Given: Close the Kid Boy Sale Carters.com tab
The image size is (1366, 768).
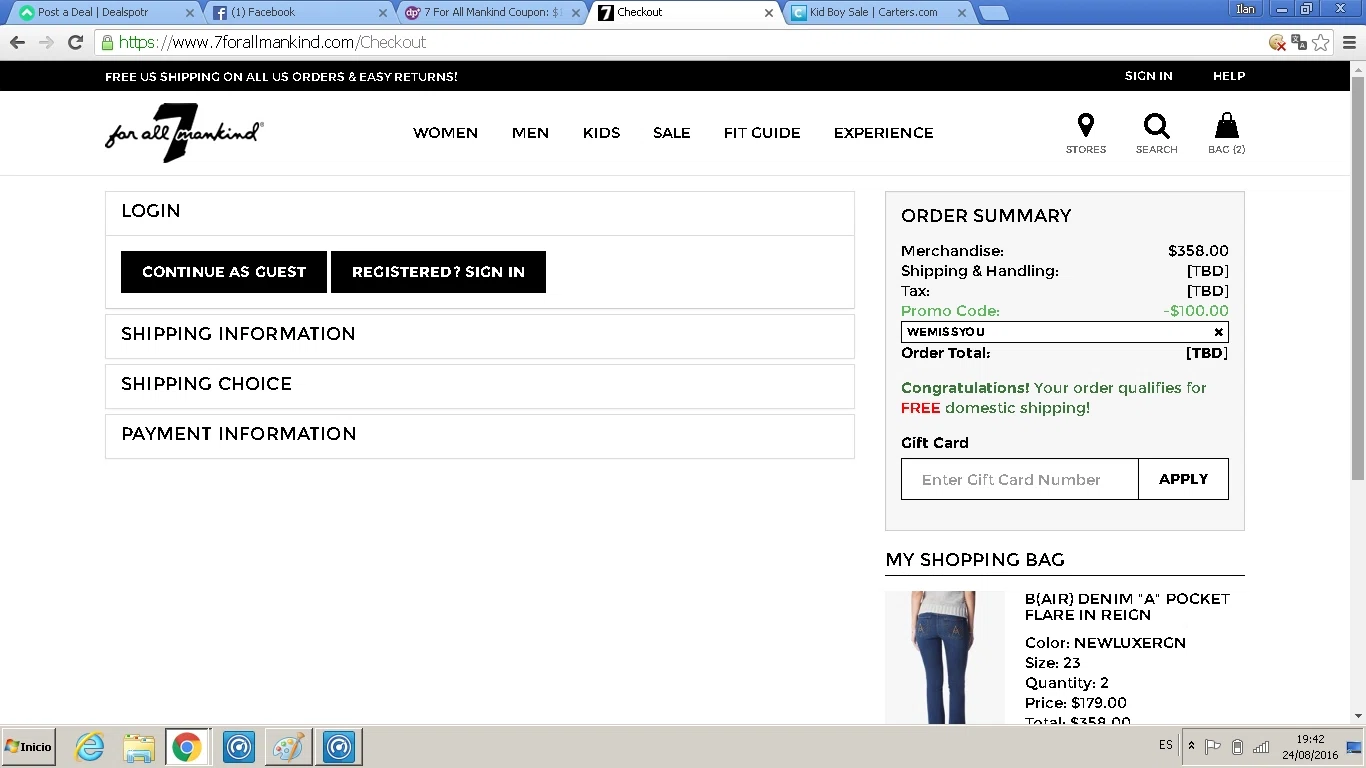Looking at the screenshot, I should [962, 13].
